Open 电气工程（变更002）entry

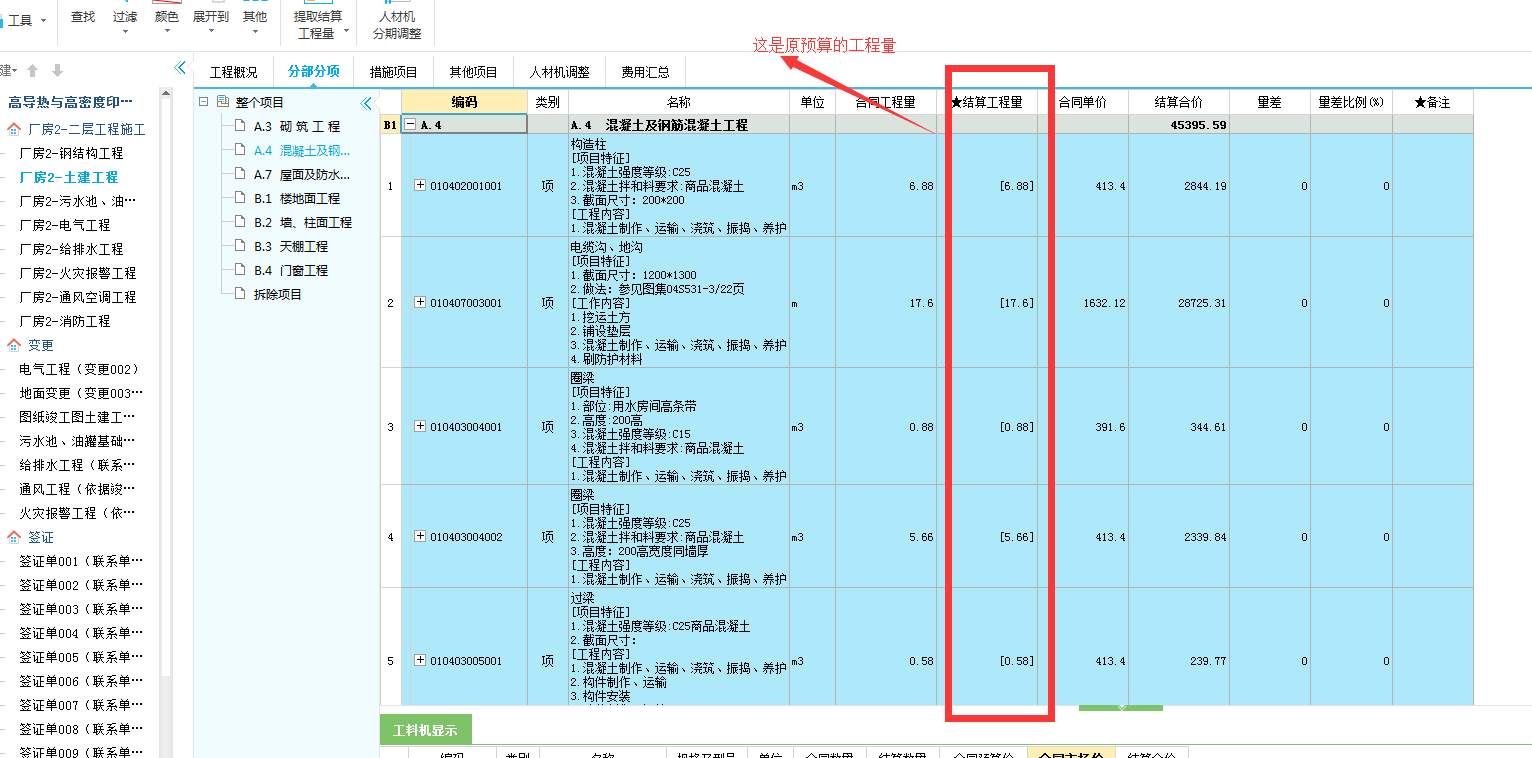(79, 369)
